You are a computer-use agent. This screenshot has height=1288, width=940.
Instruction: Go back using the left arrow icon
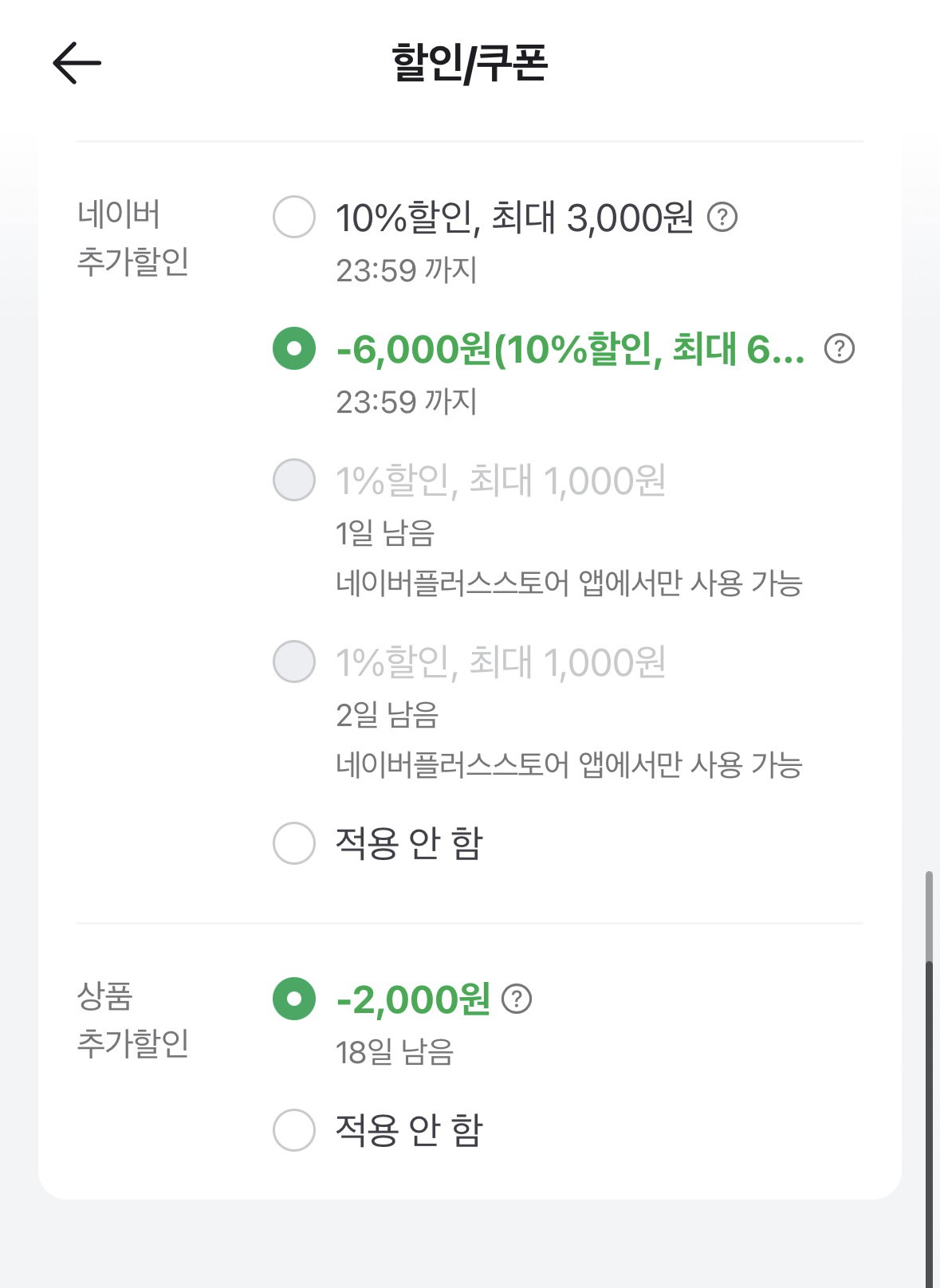tap(77, 62)
